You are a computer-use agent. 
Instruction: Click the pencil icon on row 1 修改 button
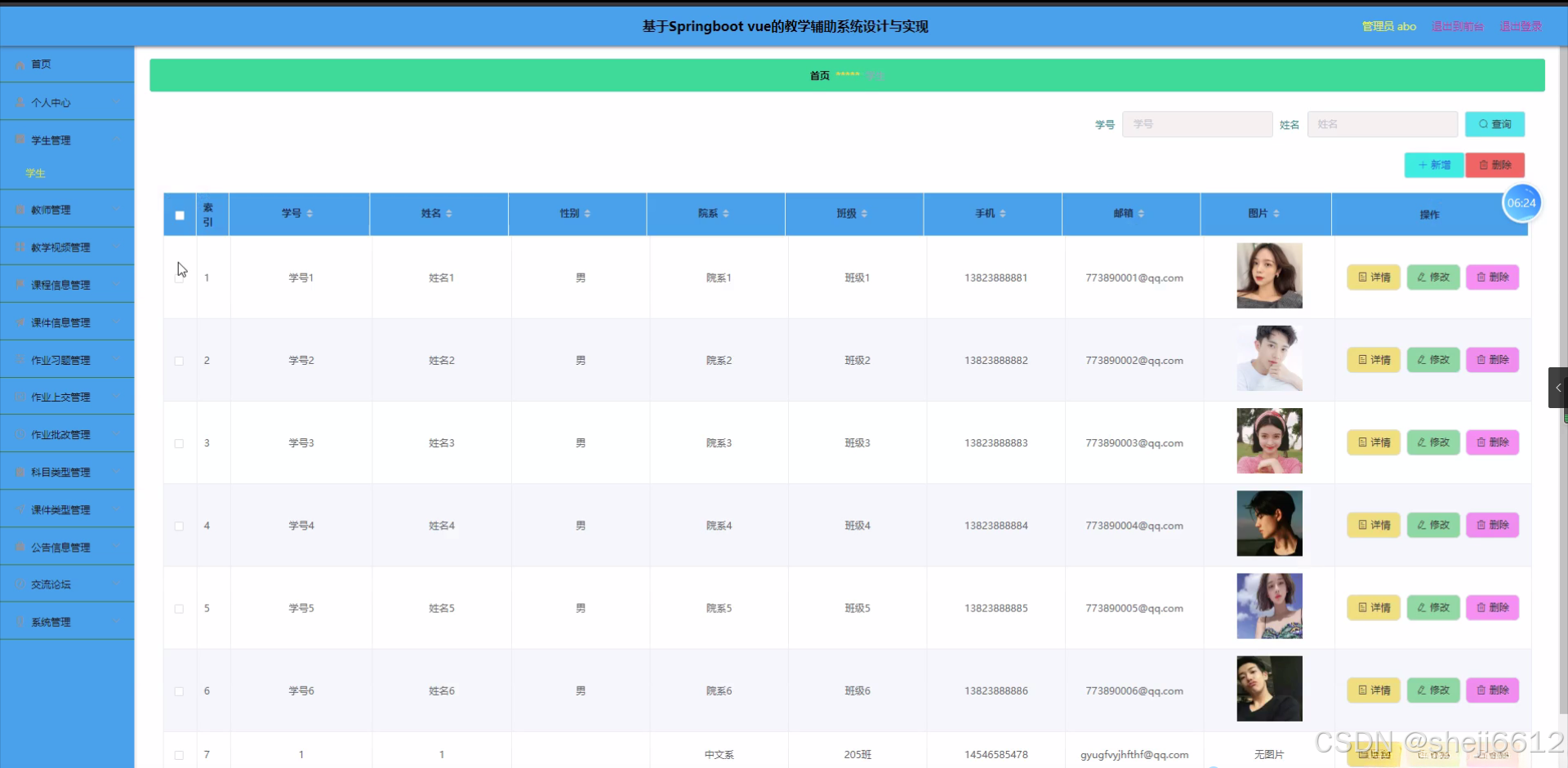(1421, 277)
